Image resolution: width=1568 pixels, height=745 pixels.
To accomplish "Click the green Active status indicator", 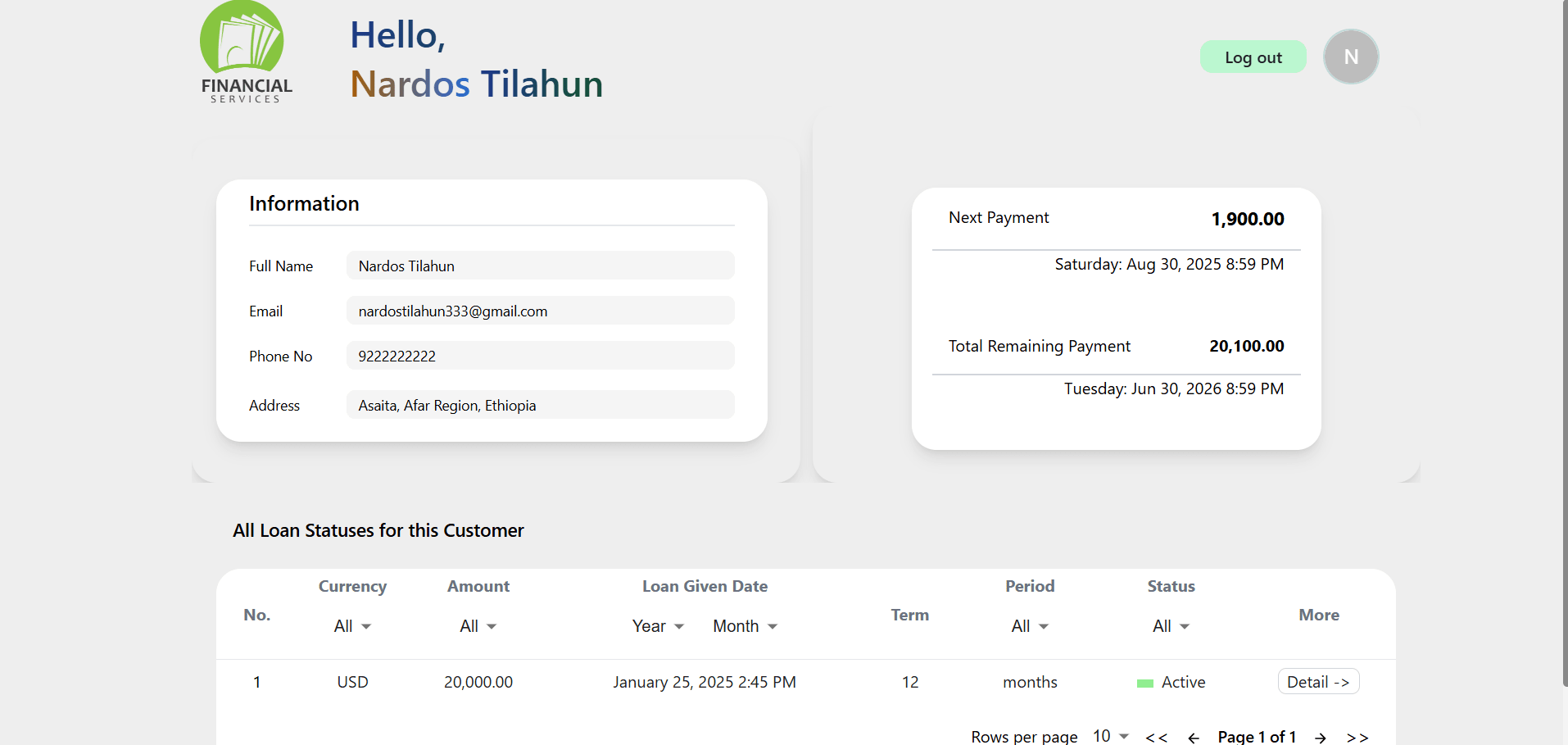I will tap(1144, 682).
